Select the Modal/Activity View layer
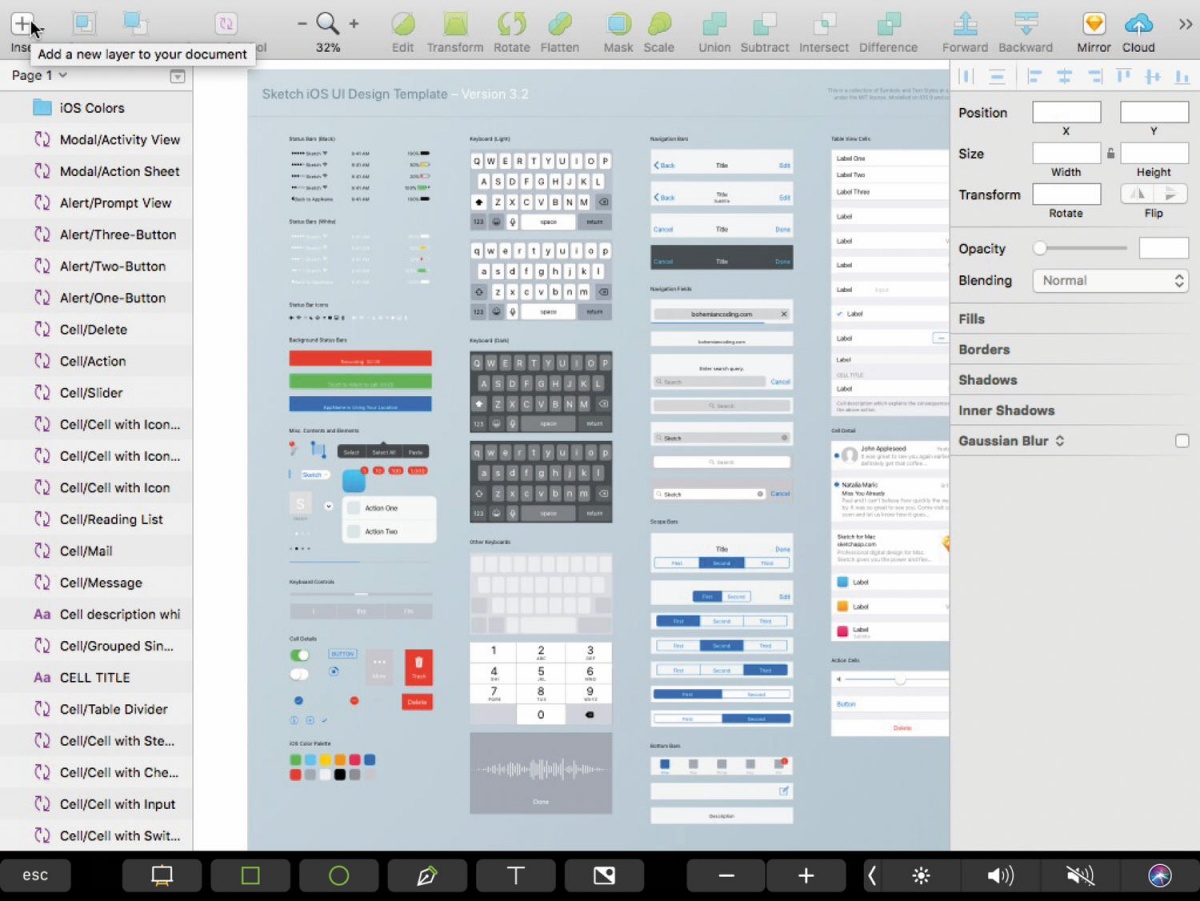This screenshot has height=901, width=1200. pyautogui.click(x=96, y=140)
